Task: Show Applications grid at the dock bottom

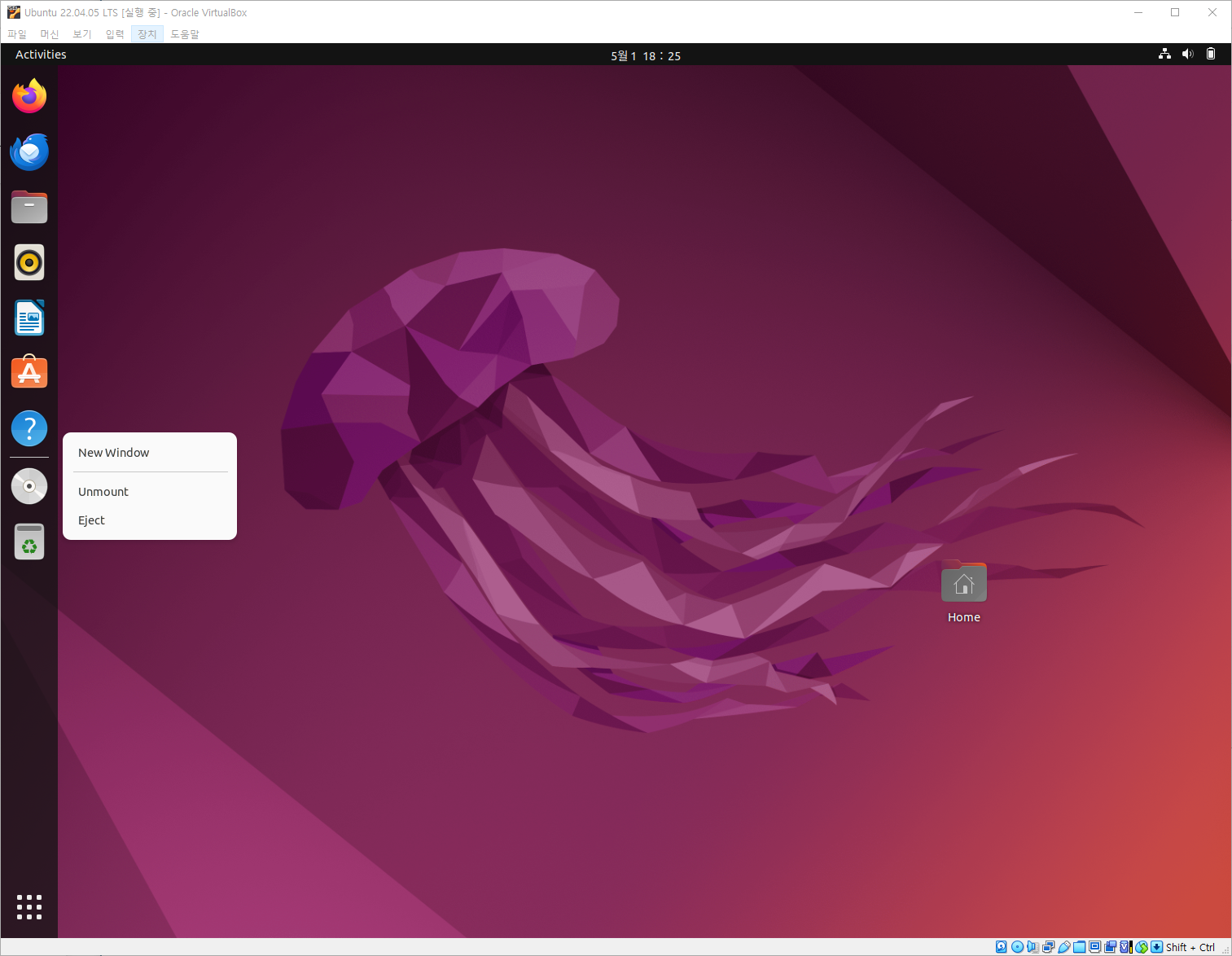Action: pyautogui.click(x=29, y=907)
